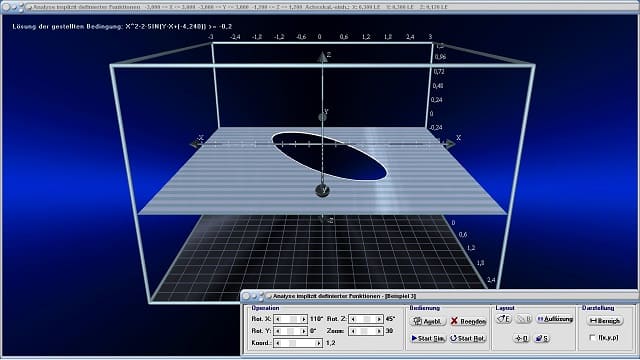Start the simulation with Start Sim.

(x=427, y=338)
